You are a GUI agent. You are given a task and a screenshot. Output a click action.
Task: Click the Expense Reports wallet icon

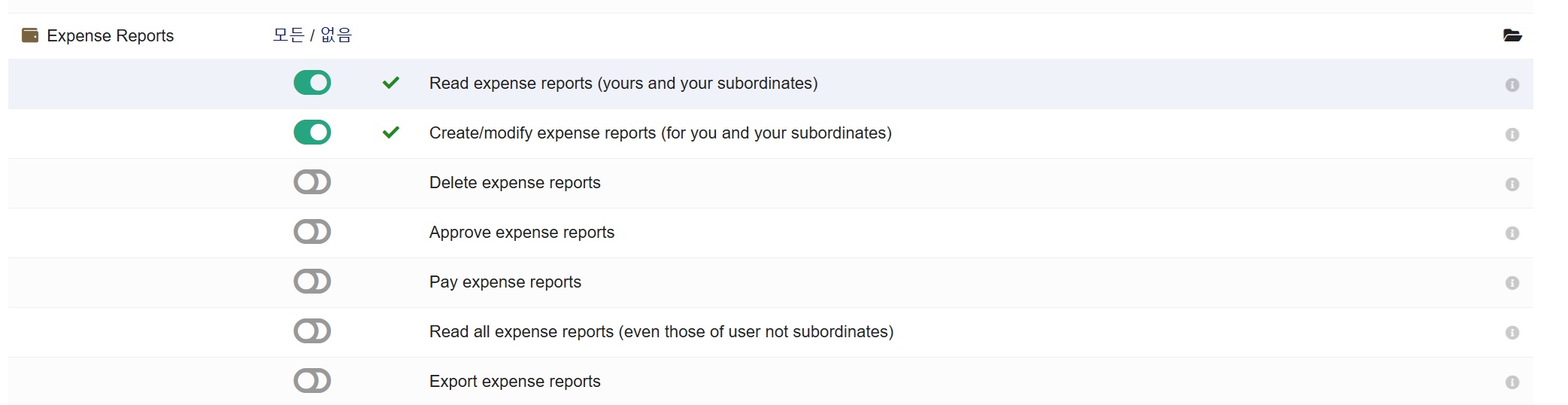pyautogui.click(x=30, y=35)
